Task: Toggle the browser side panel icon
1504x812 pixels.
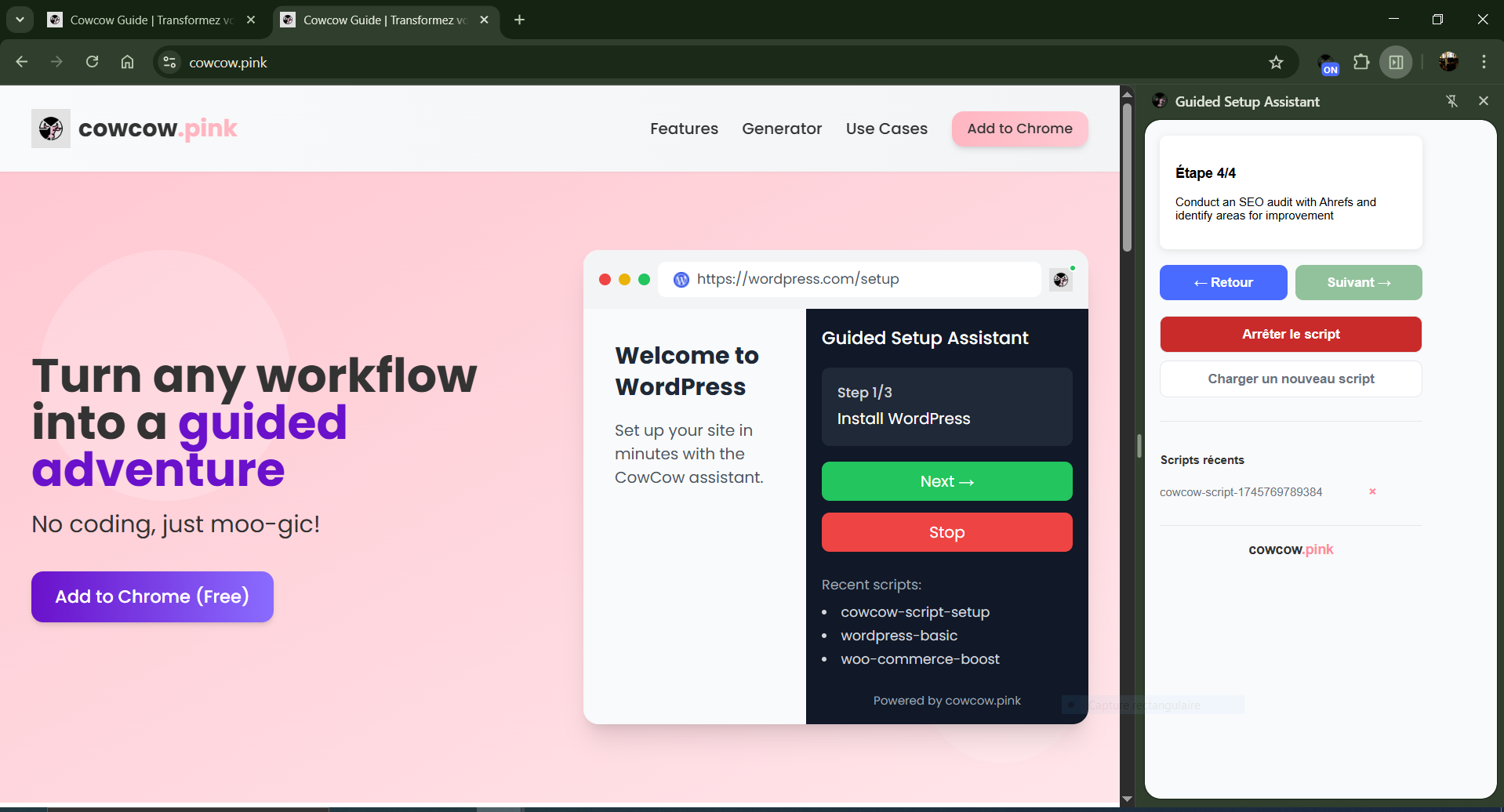Action: (x=1396, y=62)
